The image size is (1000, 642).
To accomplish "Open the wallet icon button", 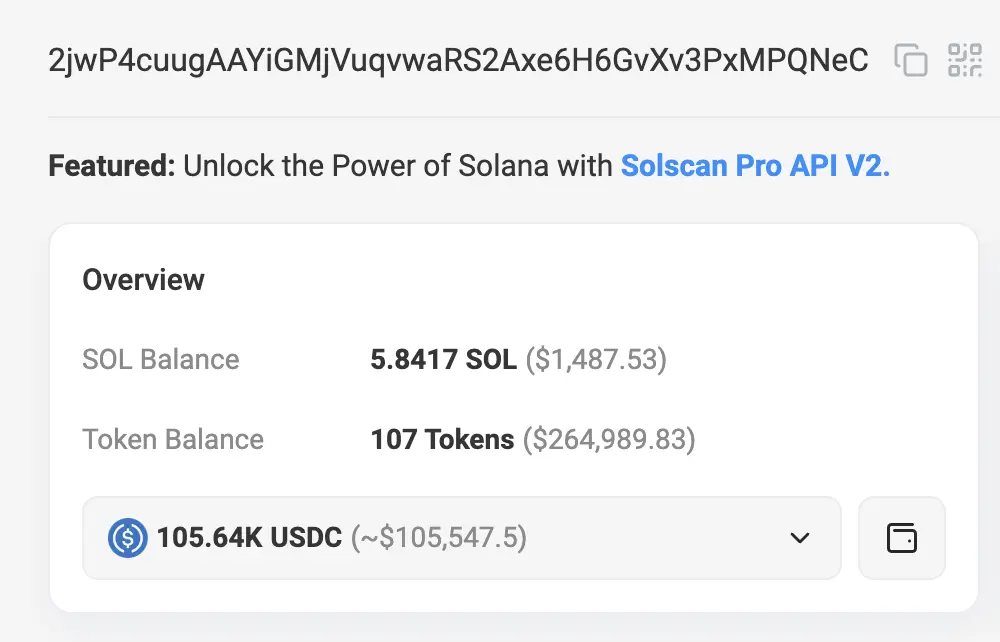I will [x=901, y=538].
